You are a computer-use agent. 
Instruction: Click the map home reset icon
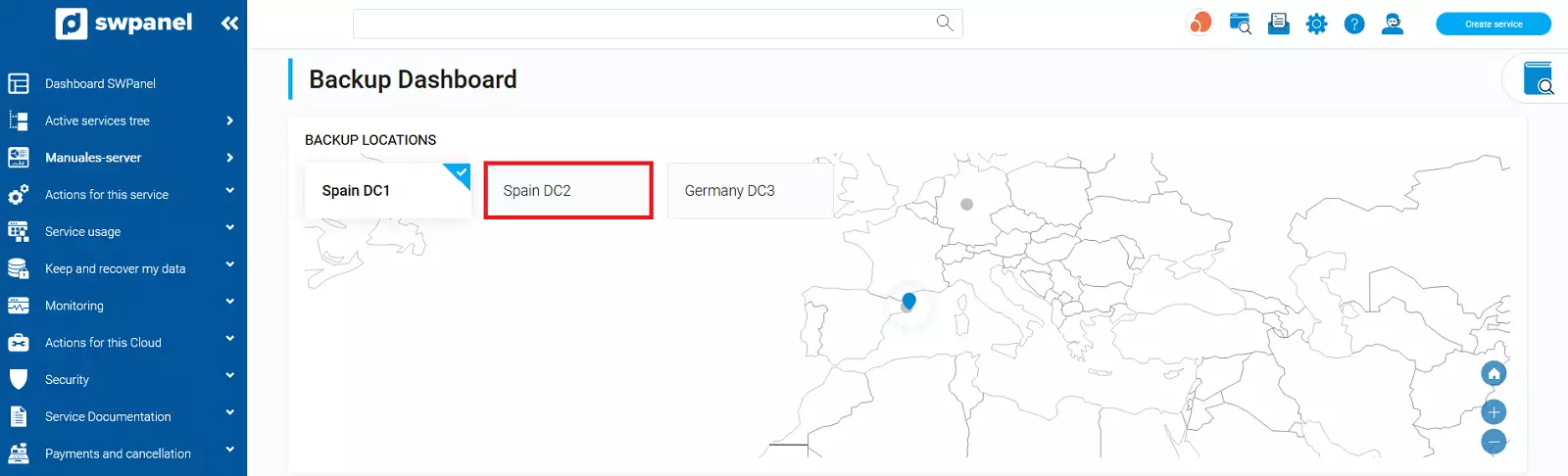[x=1494, y=374]
